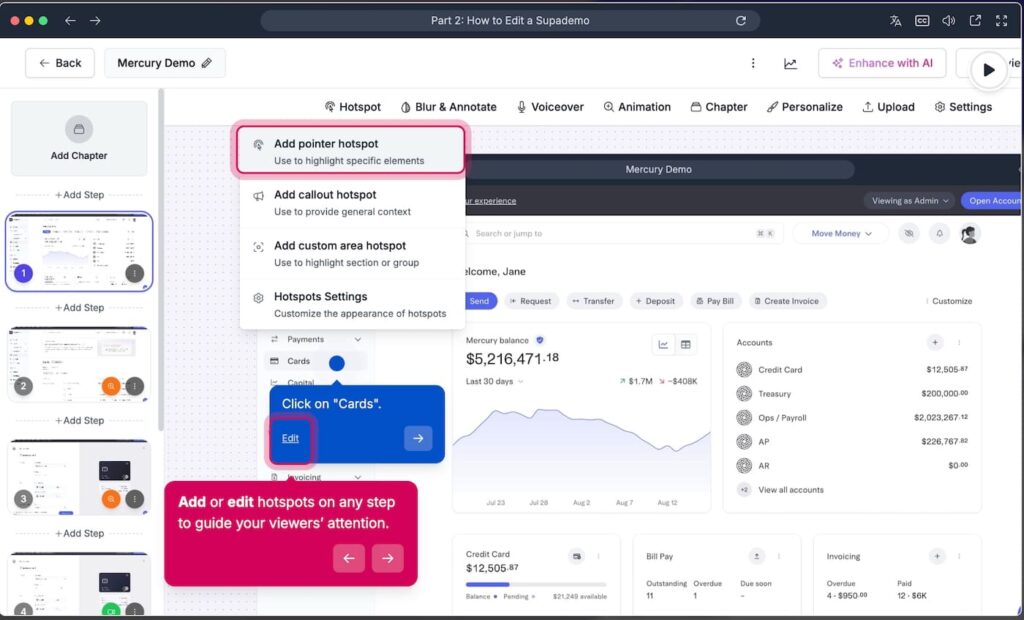1024x620 pixels.
Task: Open the Move Money dropdown
Action: (840, 233)
